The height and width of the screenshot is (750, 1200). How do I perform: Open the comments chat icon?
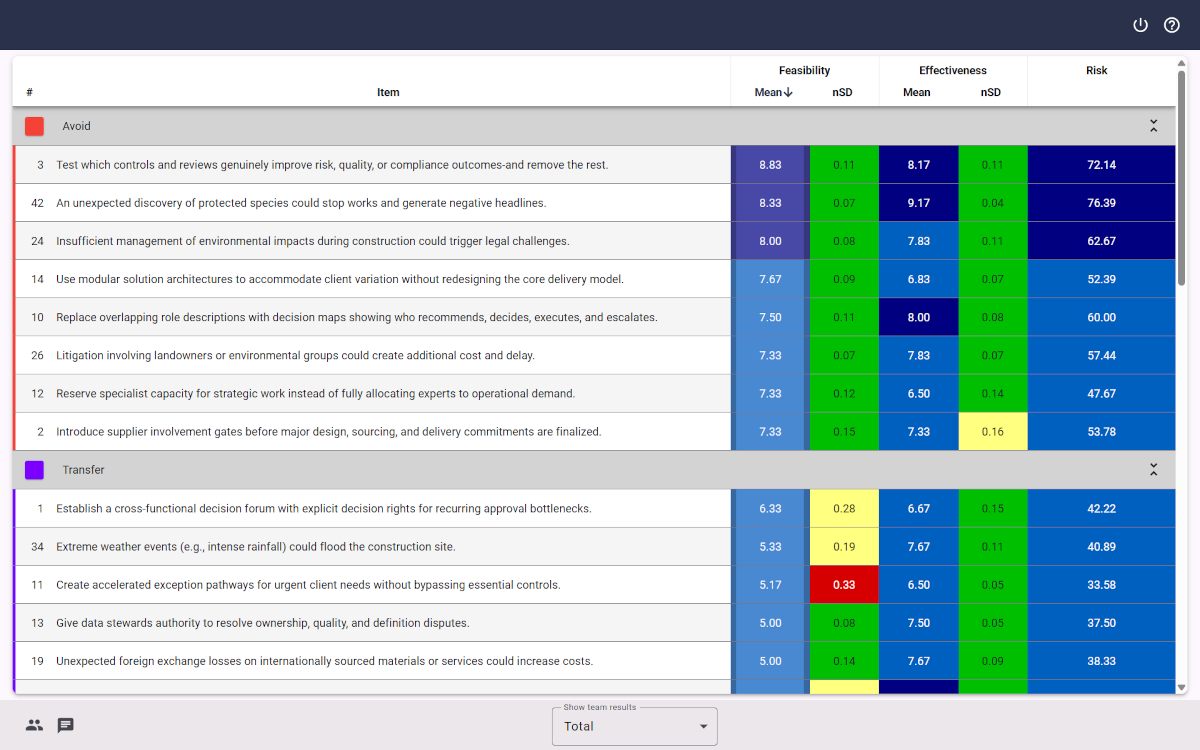coord(66,725)
